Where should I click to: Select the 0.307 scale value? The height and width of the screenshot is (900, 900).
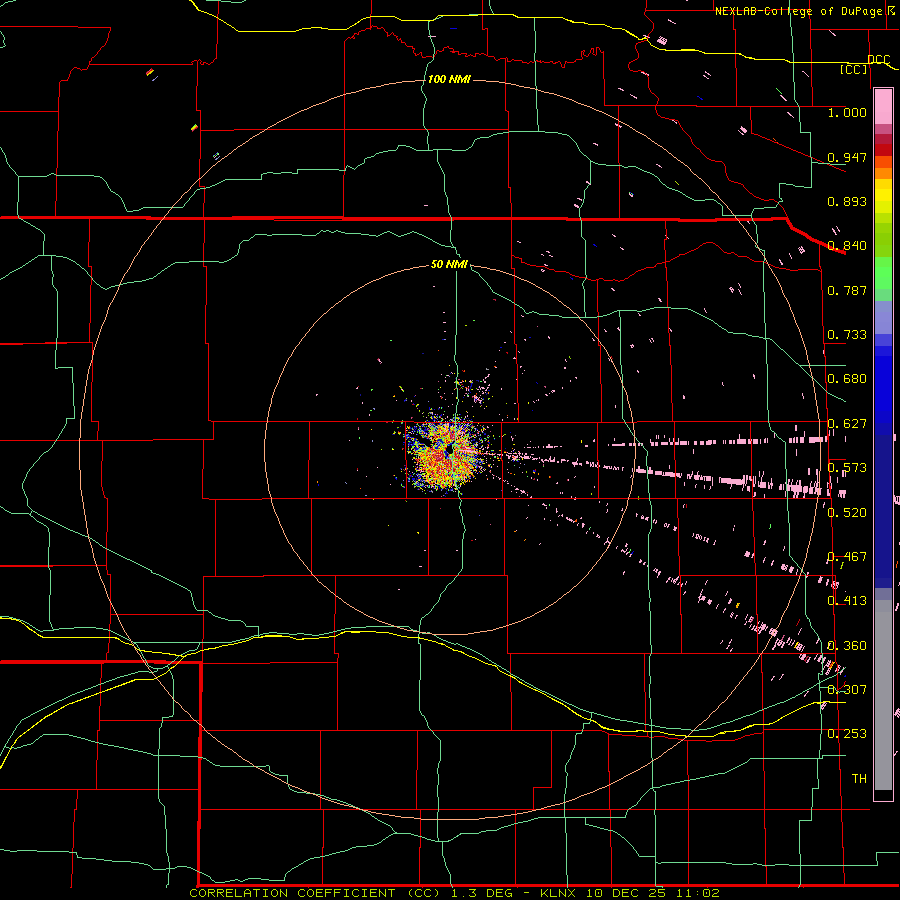pos(847,690)
